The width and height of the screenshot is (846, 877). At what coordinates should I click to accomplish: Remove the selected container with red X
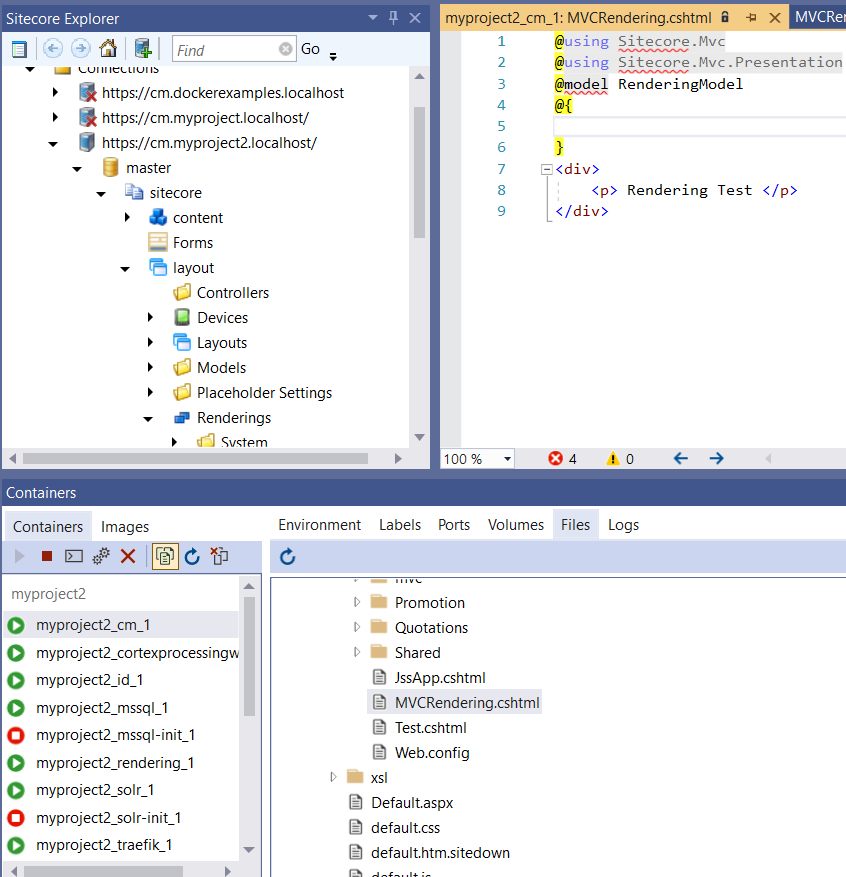point(128,556)
